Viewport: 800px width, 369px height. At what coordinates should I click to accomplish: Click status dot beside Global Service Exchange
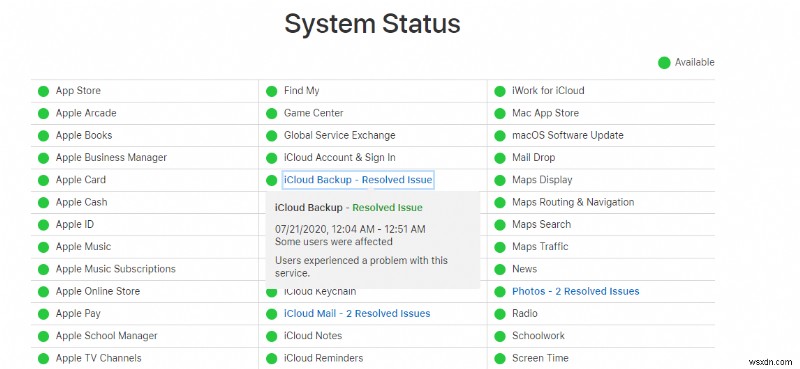(271, 136)
